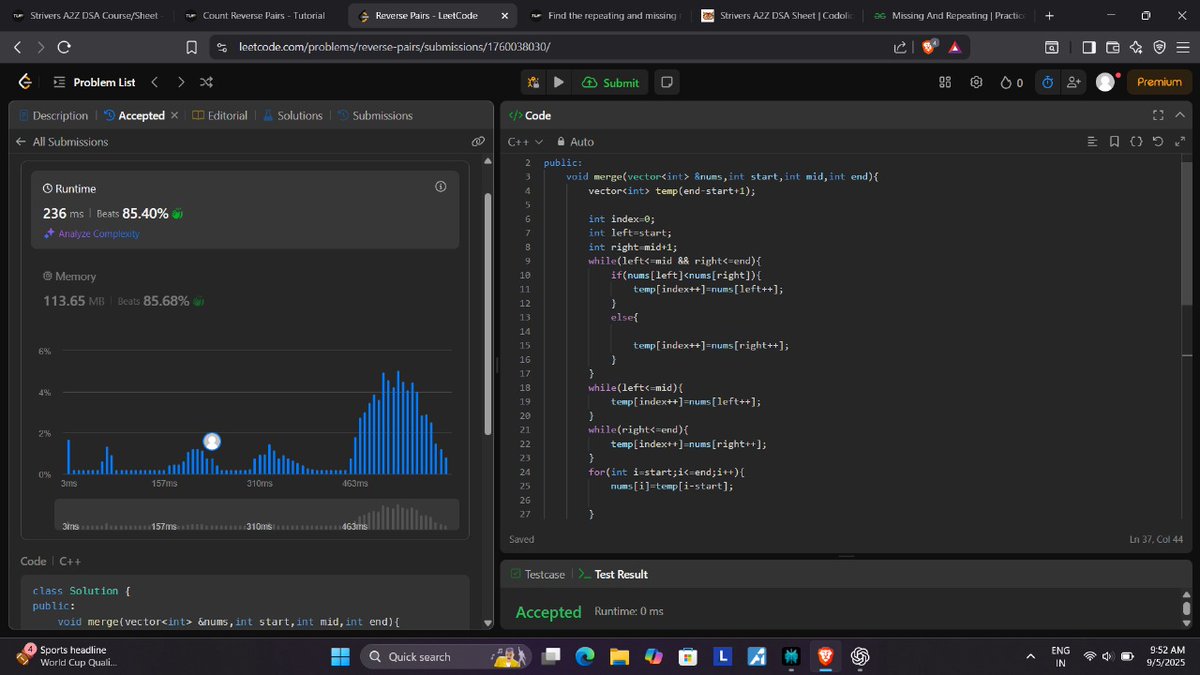Open the Brave Wallet icon
Image resolution: width=1200 pixels, height=675 pixels.
pos(1112,47)
